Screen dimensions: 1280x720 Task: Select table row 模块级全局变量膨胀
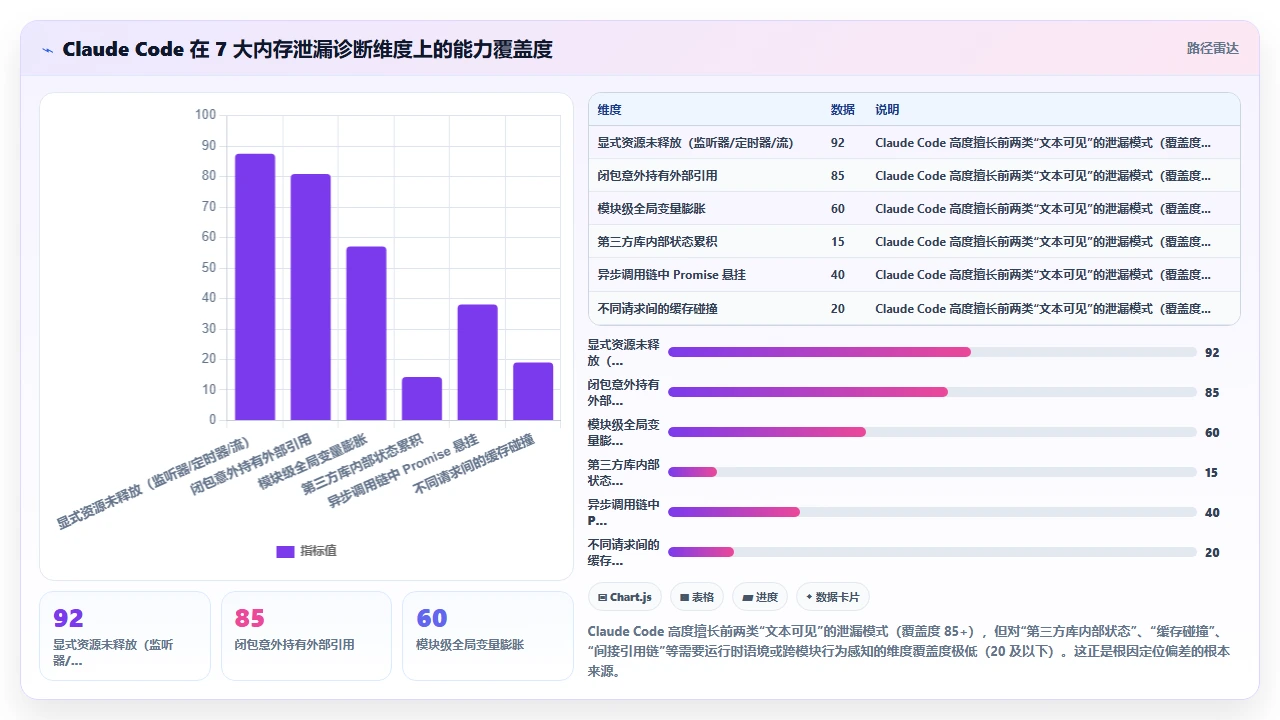tap(914, 209)
